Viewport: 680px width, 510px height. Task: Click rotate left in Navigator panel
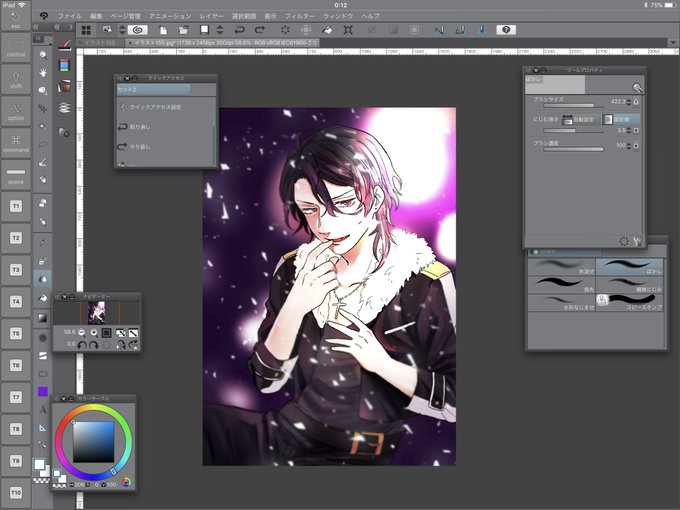[82, 345]
